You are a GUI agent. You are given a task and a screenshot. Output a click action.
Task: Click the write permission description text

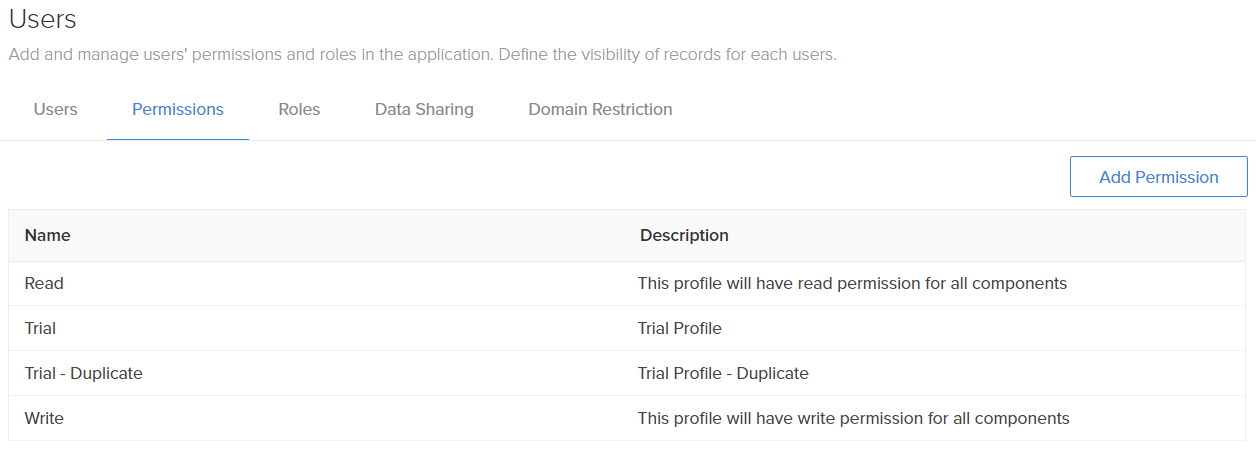pyautogui.click(x=853, y=418)
